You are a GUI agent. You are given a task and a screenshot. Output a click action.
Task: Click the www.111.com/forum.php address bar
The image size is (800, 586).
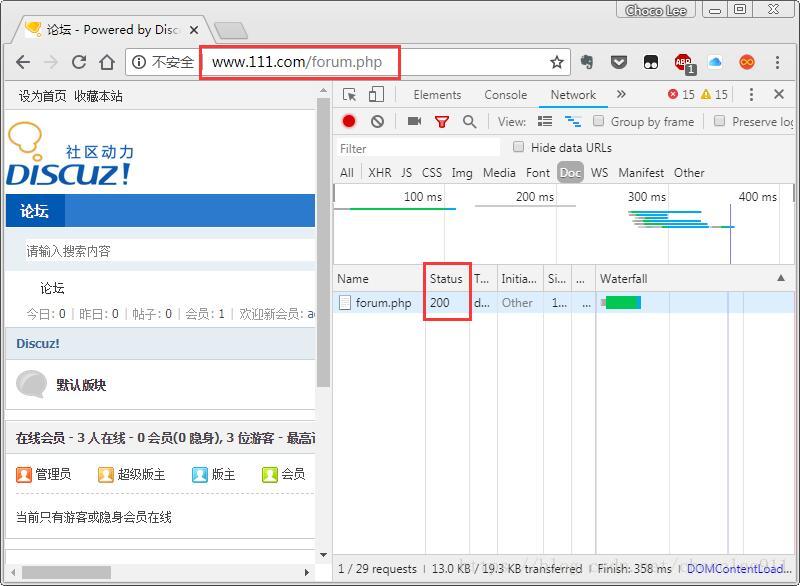pyautogui.click(x=297, y=62)
